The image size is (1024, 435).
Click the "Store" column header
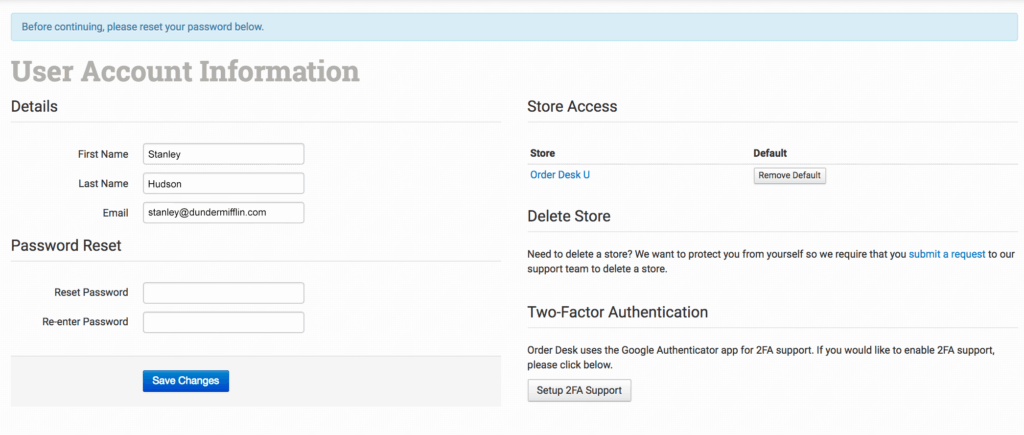(542, 153)
